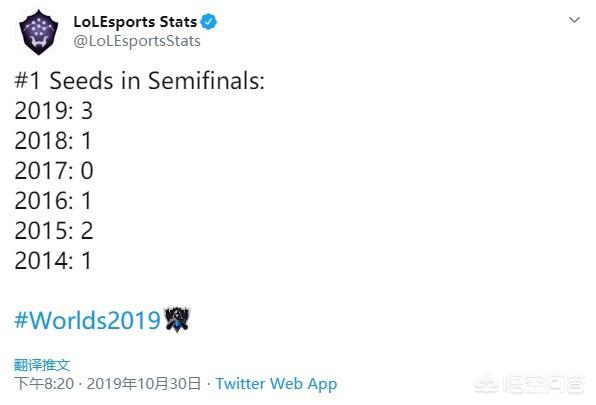Click the LoLEsports Stats display name
The width and height of the screenshot is (596, 405).
coord(135,22)
